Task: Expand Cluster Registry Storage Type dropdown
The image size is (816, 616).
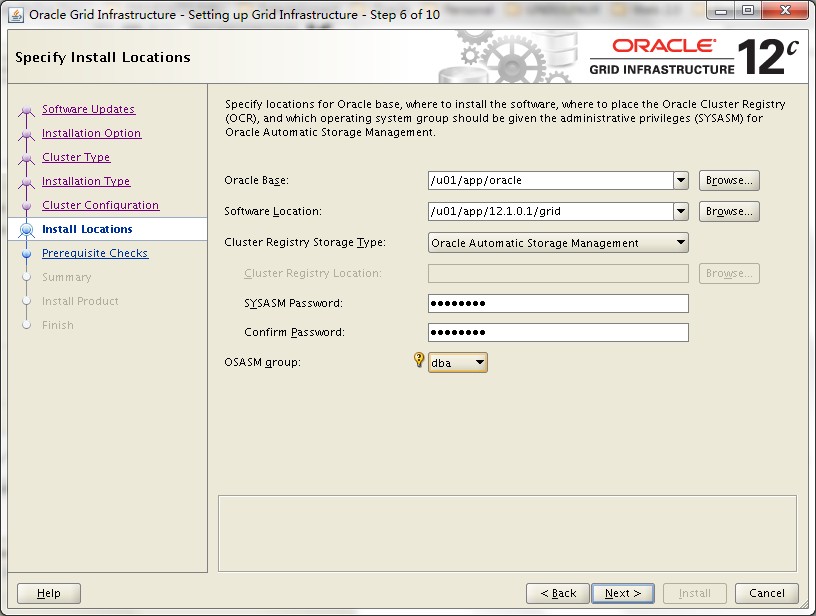Action: [x=558, y=243]
